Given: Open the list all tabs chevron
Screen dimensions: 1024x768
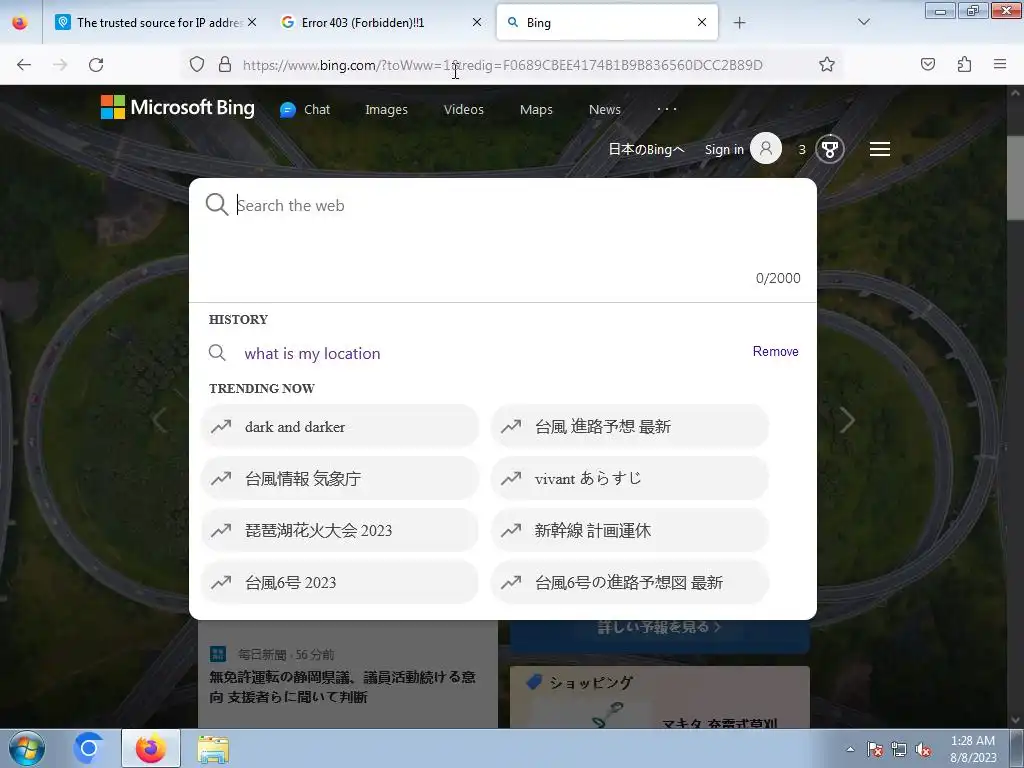Looking at the screenshot, I should pos(863,22).
